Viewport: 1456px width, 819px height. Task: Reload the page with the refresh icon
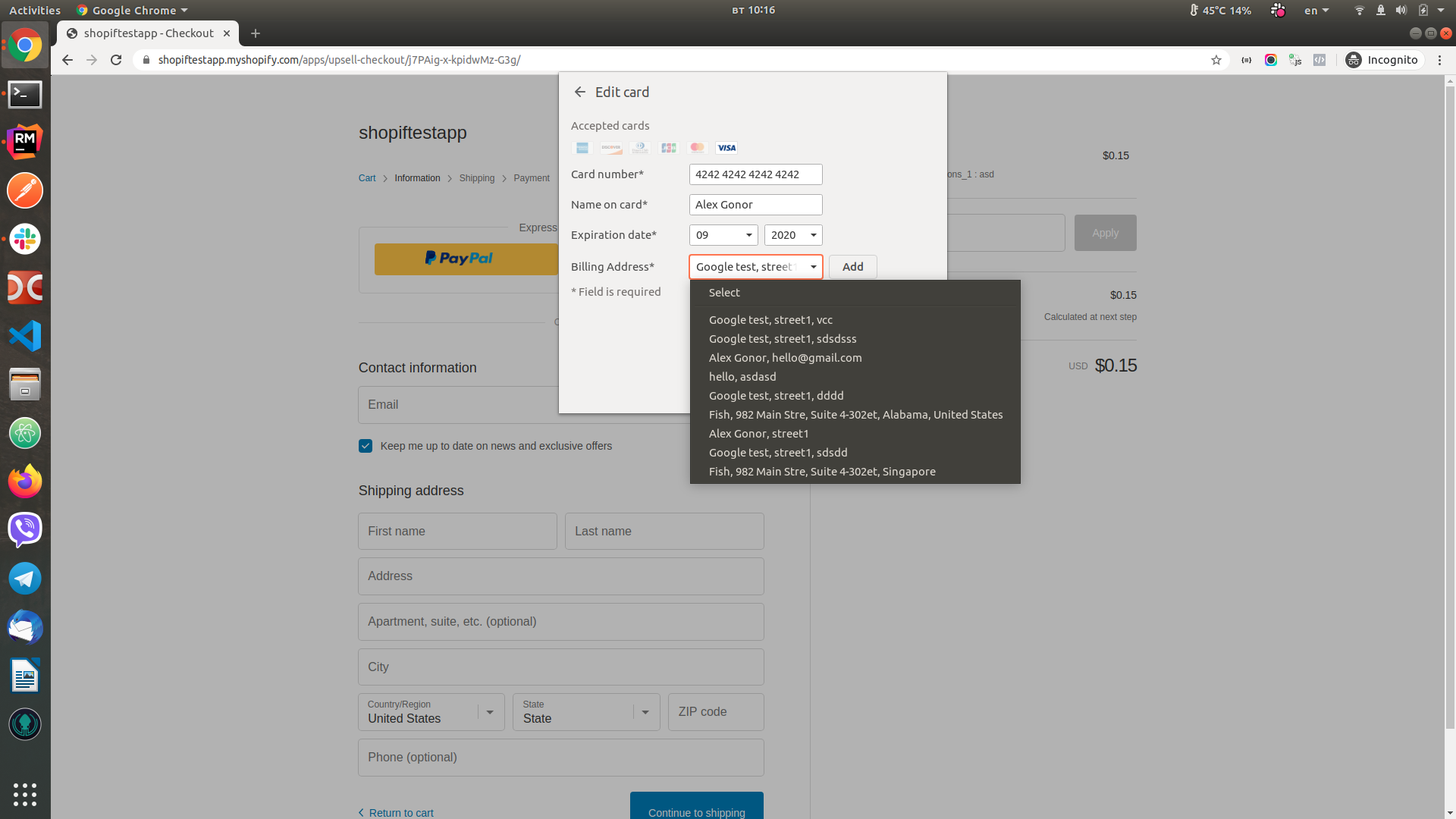pyautogui.click(x=116, y=60)
